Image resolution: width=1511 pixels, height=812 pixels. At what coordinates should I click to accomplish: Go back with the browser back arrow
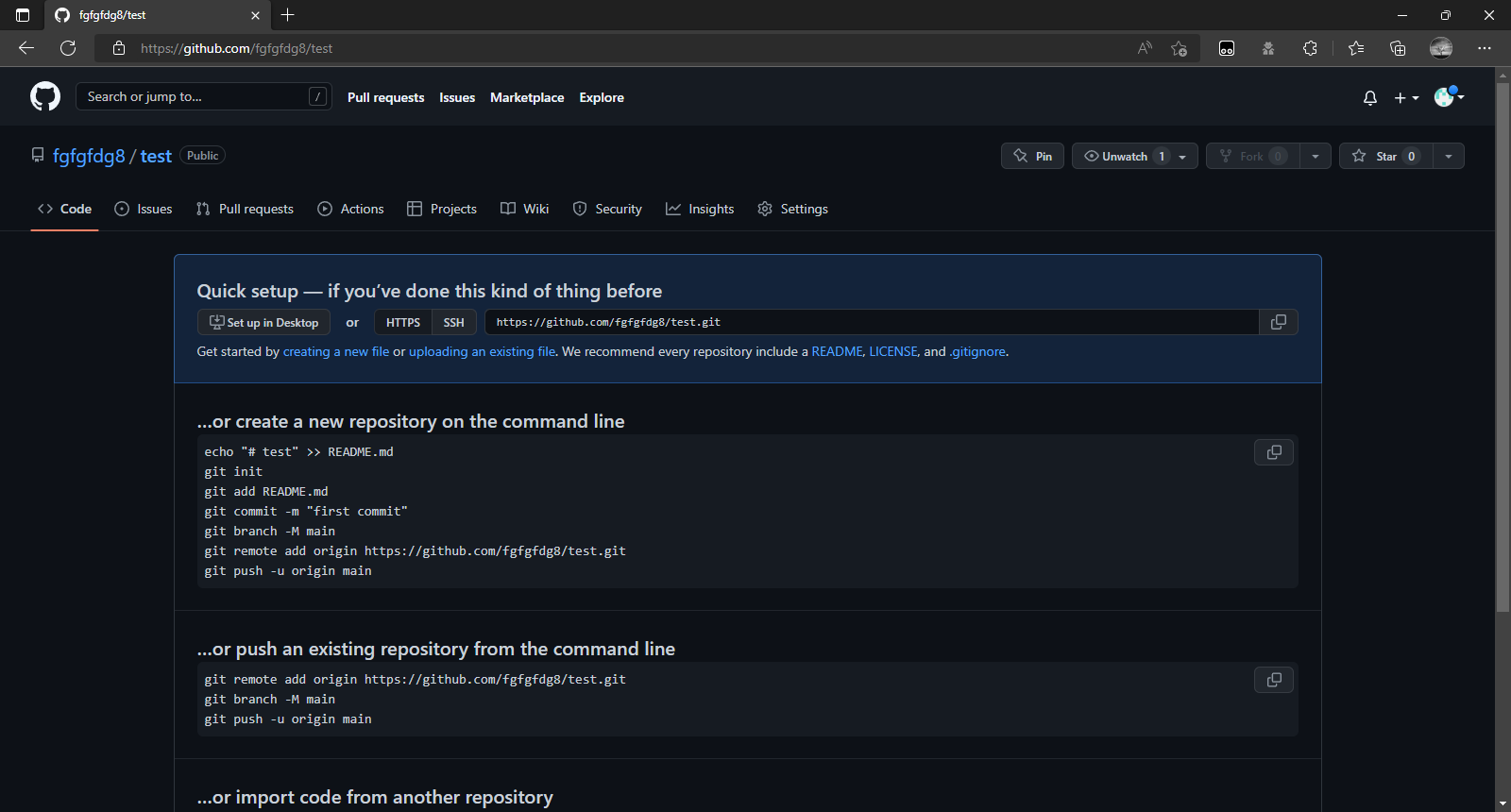tap(26, 48)
